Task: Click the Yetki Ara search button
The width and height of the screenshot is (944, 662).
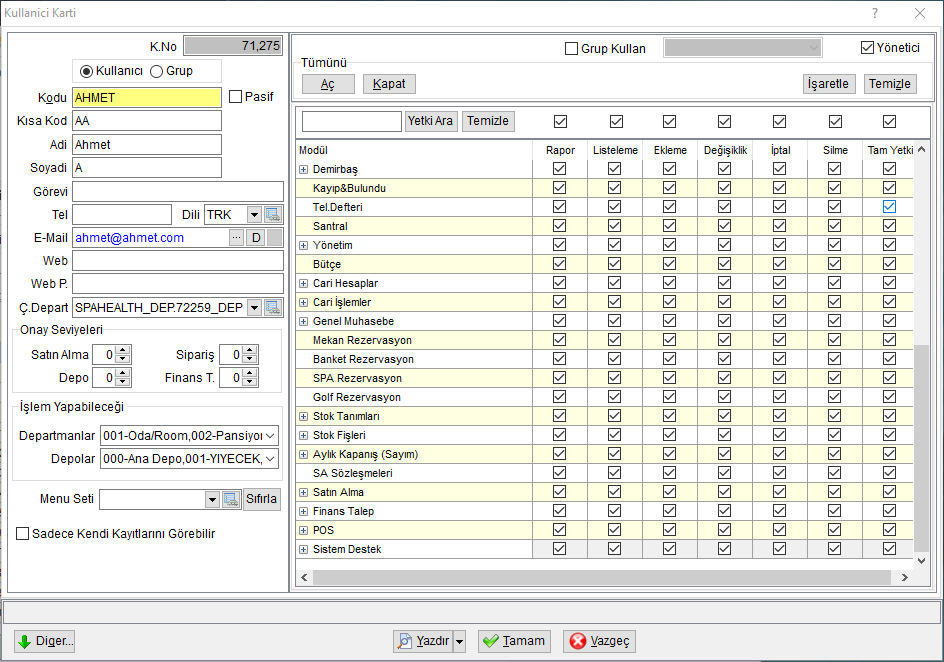Action: pyautogui.click(x=430, y=121)
